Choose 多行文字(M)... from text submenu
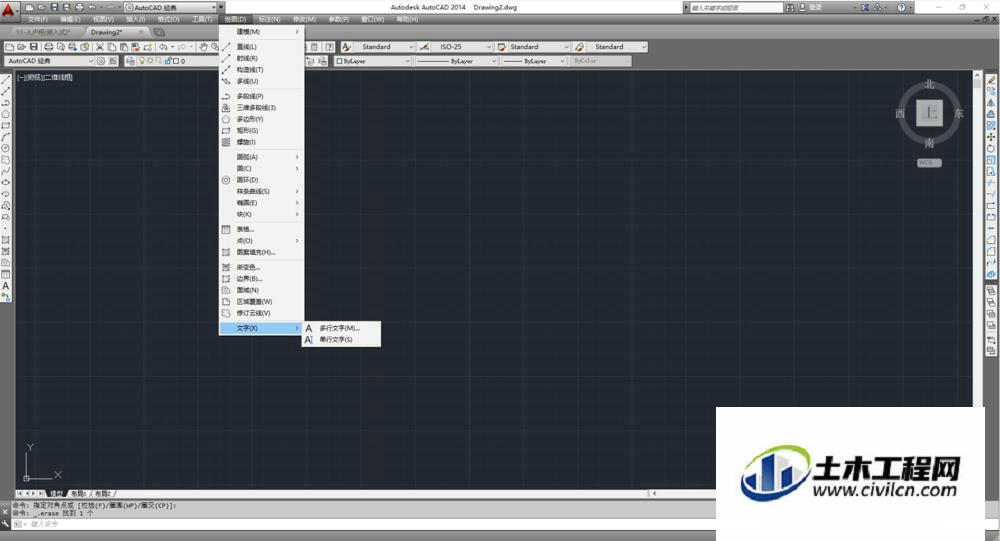1000x541 pixels. point(341,328)
